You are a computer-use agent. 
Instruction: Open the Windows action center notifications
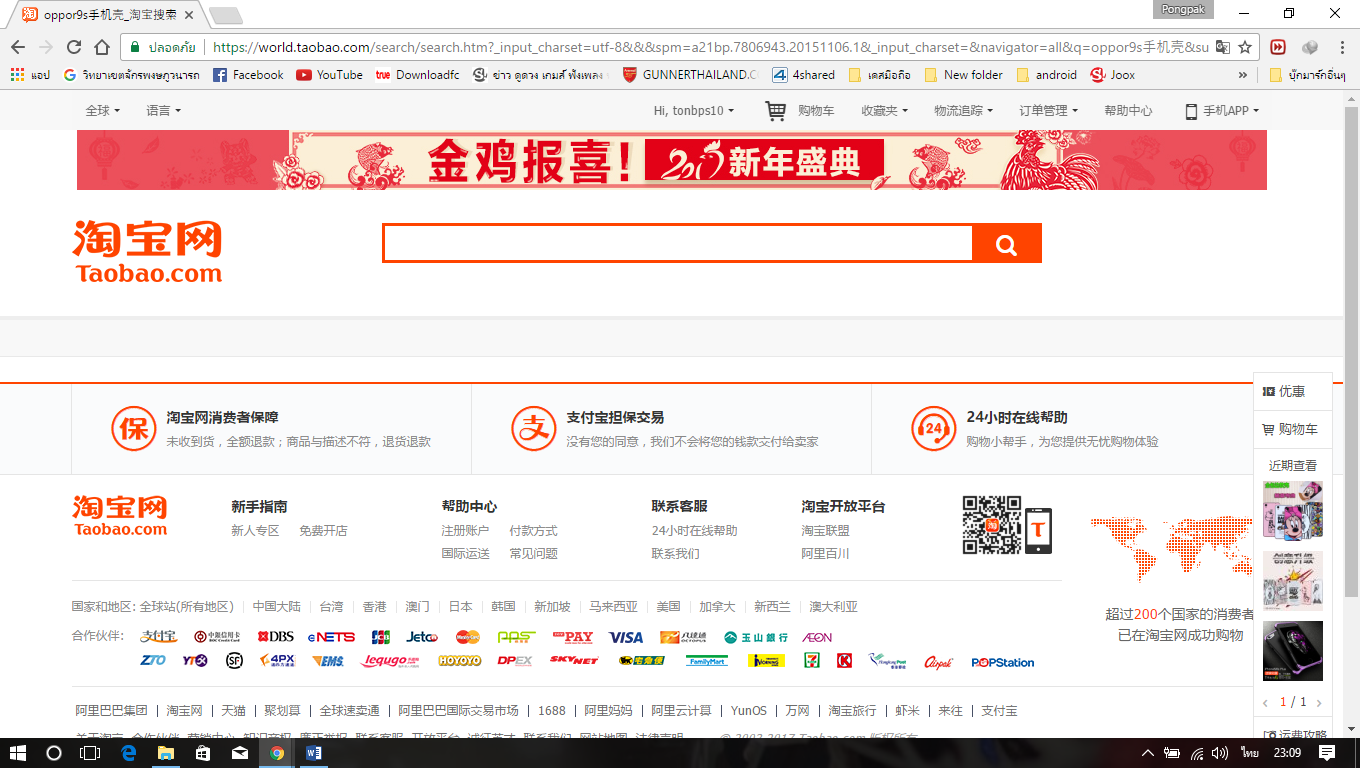click(1326, 753)
